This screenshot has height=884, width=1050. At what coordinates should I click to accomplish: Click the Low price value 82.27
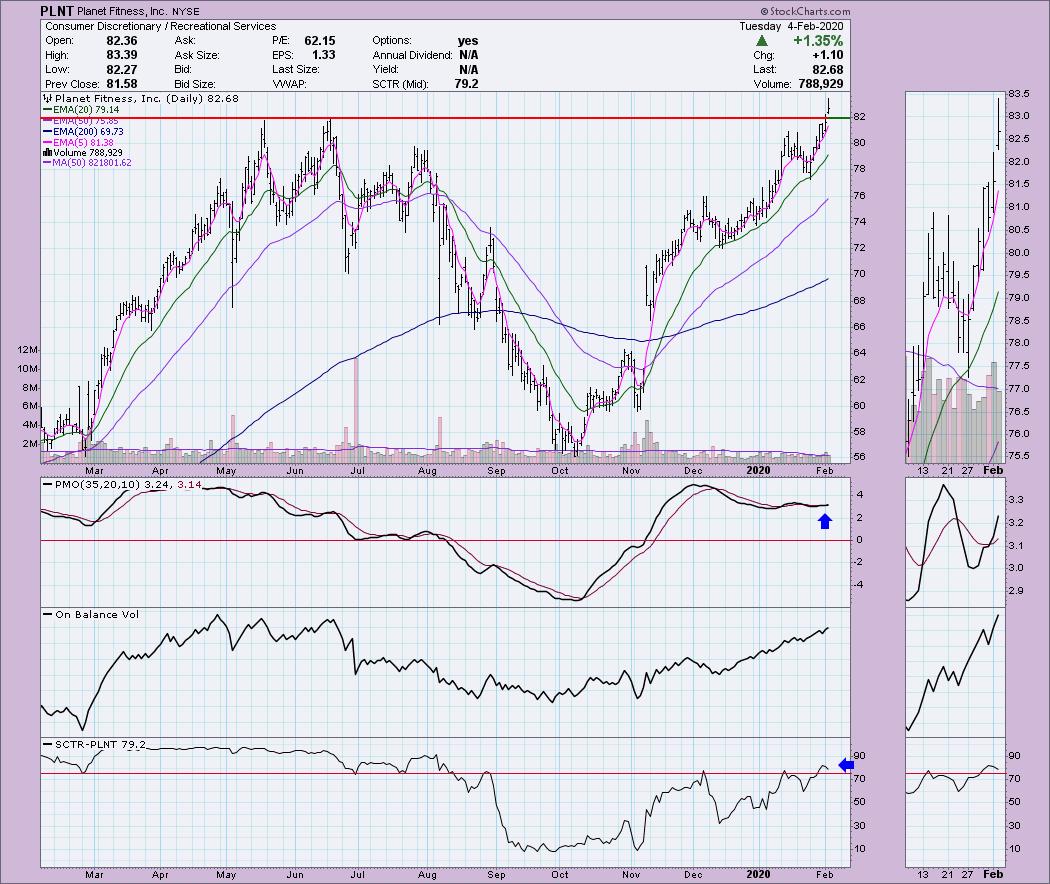click(121, 69)
